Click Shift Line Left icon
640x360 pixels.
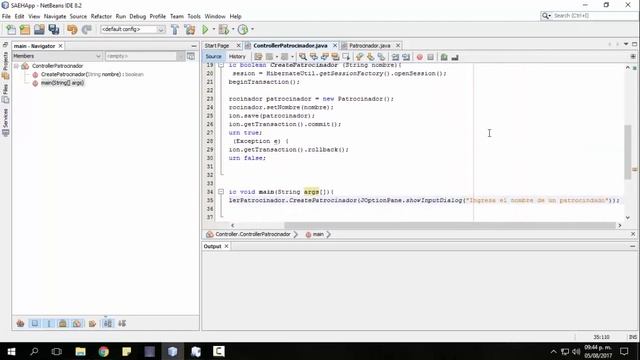click(395, 57)
